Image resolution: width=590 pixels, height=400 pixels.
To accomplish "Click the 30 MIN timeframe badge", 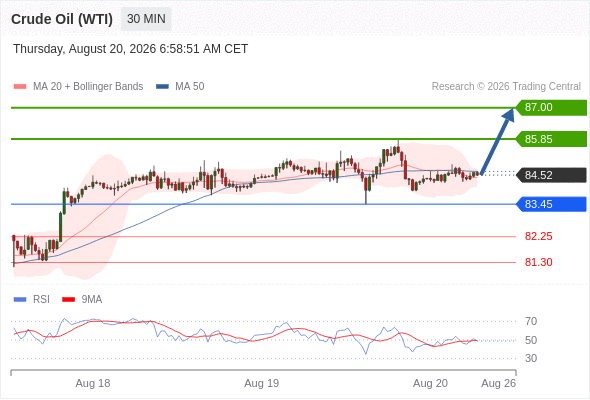I will click(146, 19).
